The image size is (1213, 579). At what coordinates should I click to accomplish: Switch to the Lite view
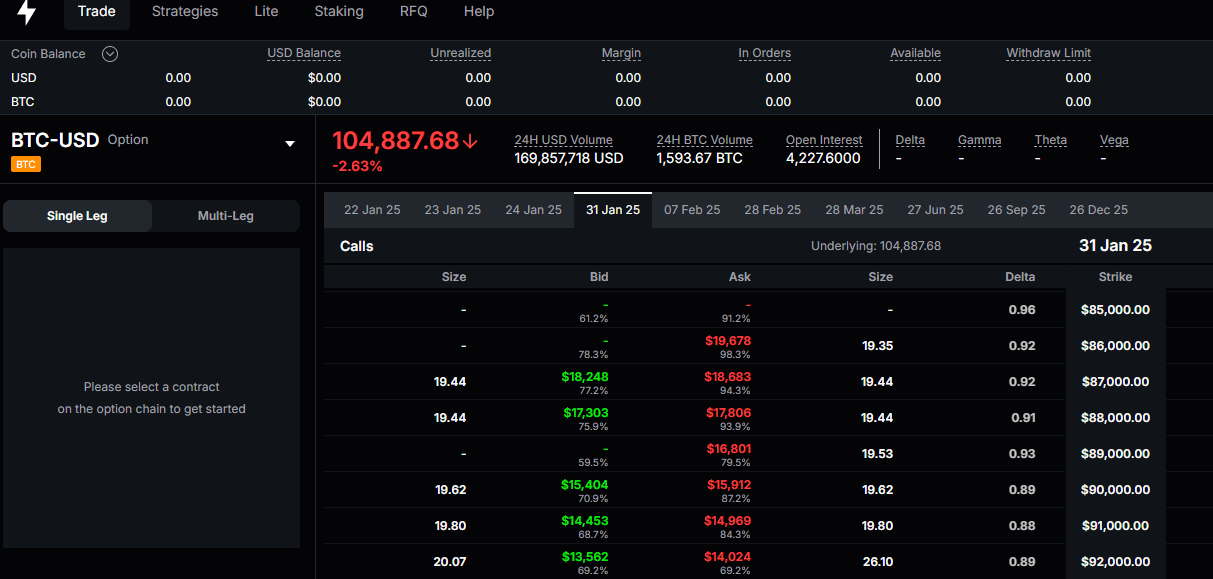266,12
